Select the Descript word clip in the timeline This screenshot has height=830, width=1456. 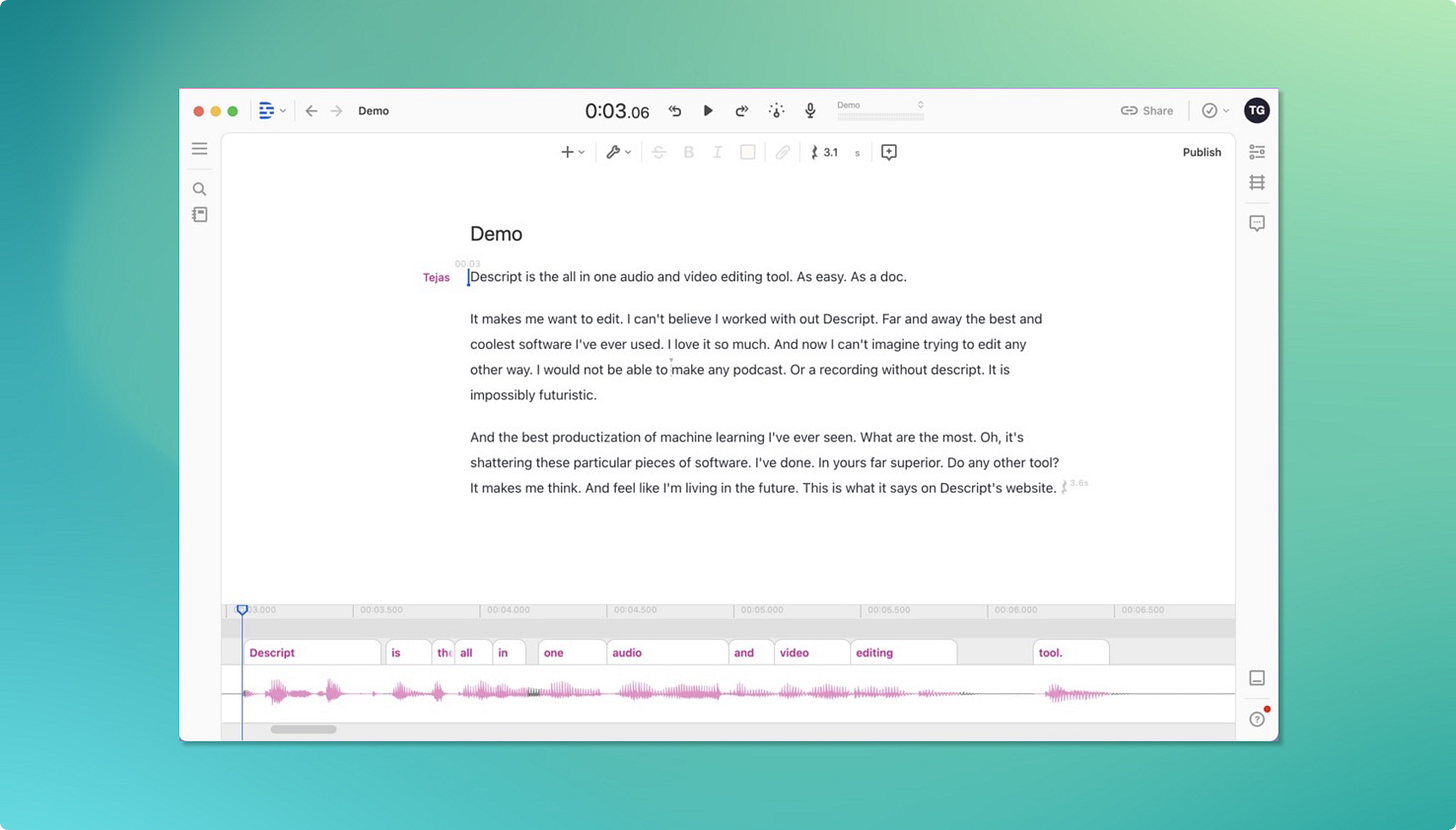click(x=313, y=652)
